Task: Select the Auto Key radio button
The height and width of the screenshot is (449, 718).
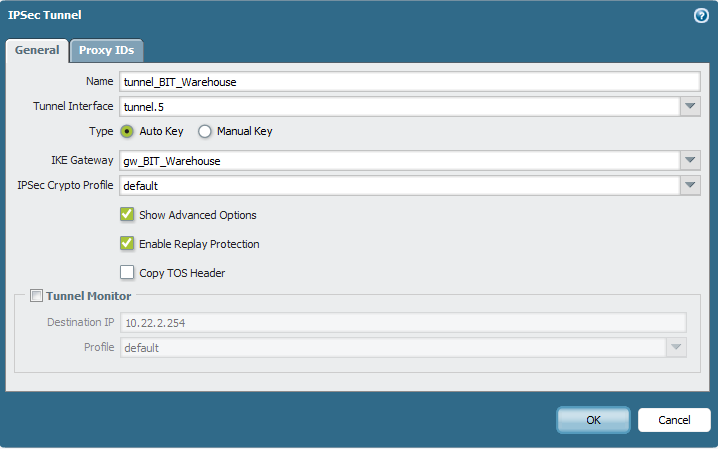Action: 127,131
